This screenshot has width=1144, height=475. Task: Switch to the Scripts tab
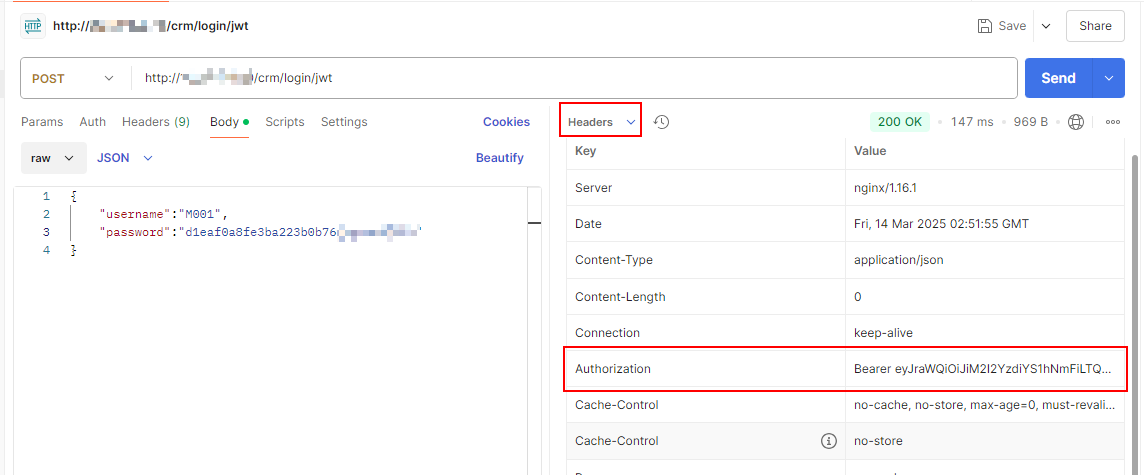click(285, 122)
